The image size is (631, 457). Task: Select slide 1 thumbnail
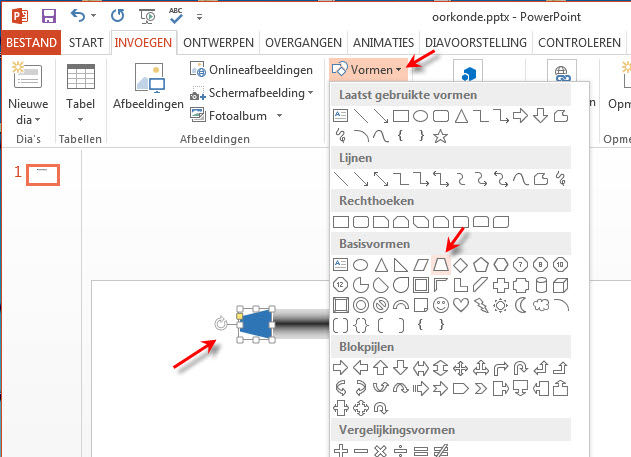click(43, 175)
